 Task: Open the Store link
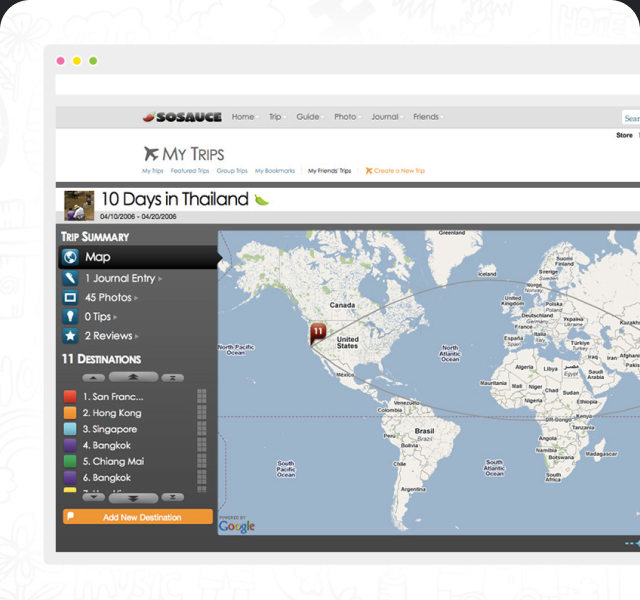pos(624,135)
